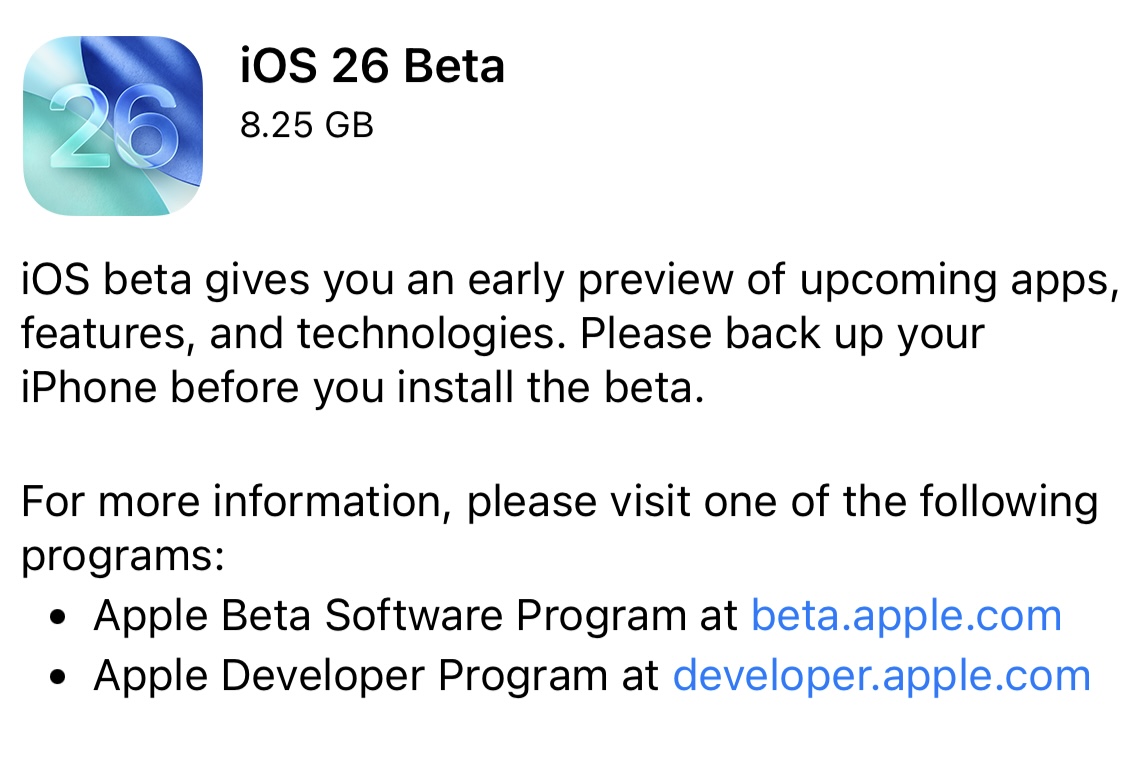This screenshot has height=769, width=1132.
Task: Select the 8.25 GB download size text
Action: click(x=306, y=126)
